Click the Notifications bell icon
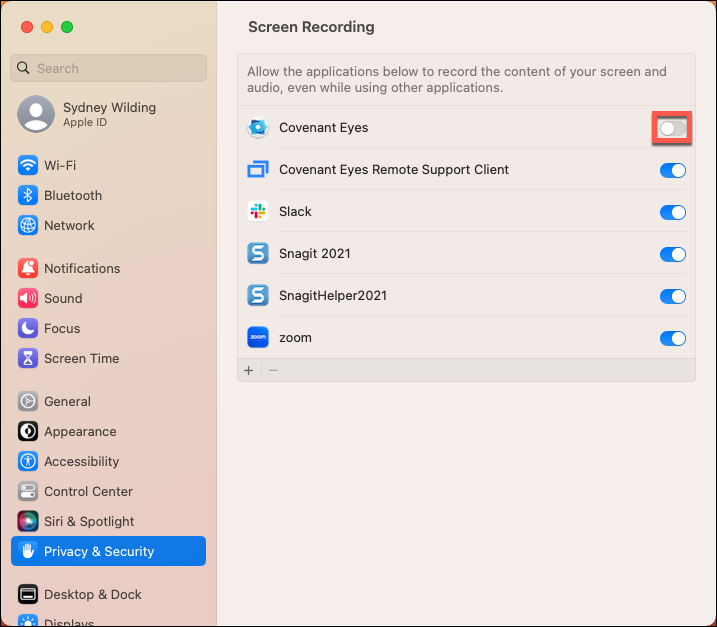The height and width of the screenshot is (627, 717). click(28, 268)
